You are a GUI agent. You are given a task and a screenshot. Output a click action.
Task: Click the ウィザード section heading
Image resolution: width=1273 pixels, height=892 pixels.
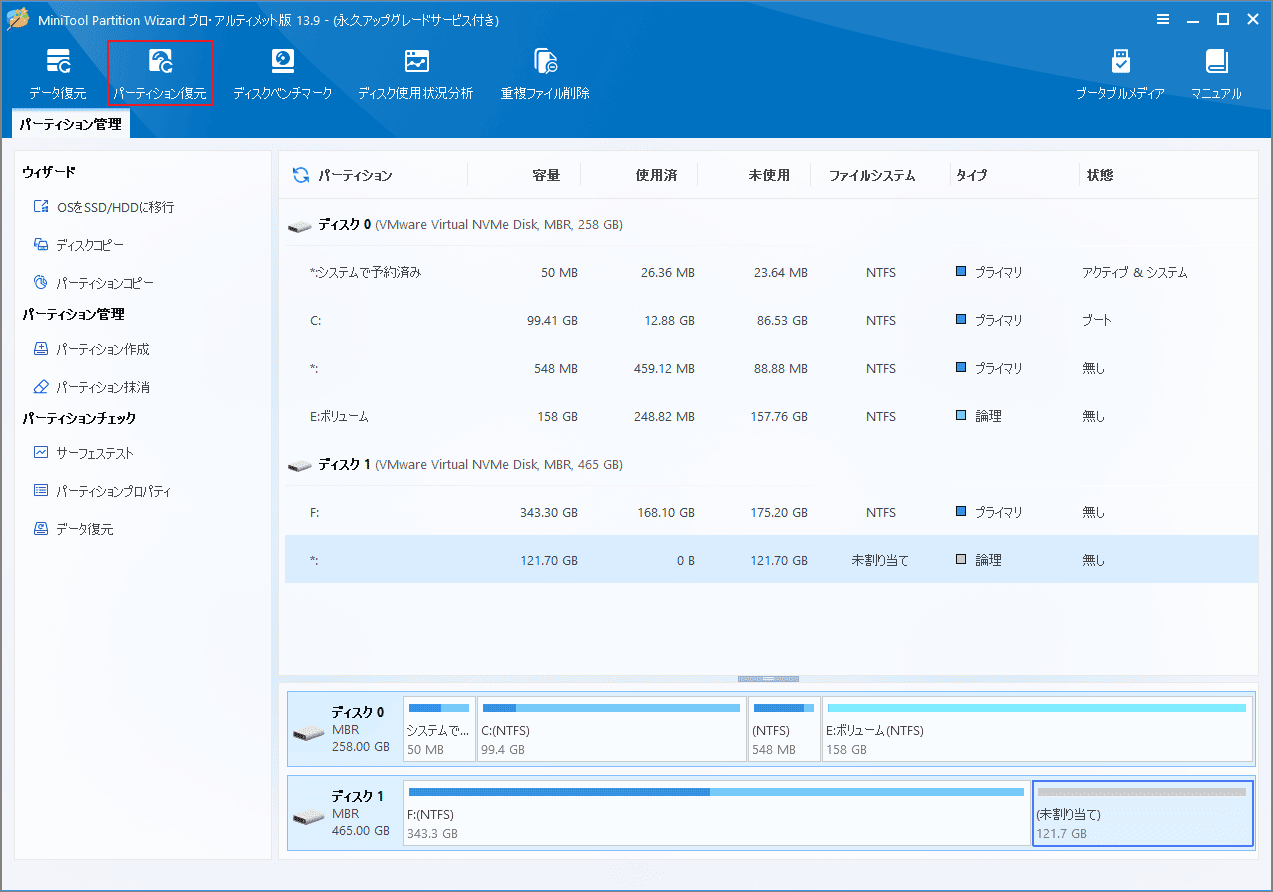click(50, 172)
